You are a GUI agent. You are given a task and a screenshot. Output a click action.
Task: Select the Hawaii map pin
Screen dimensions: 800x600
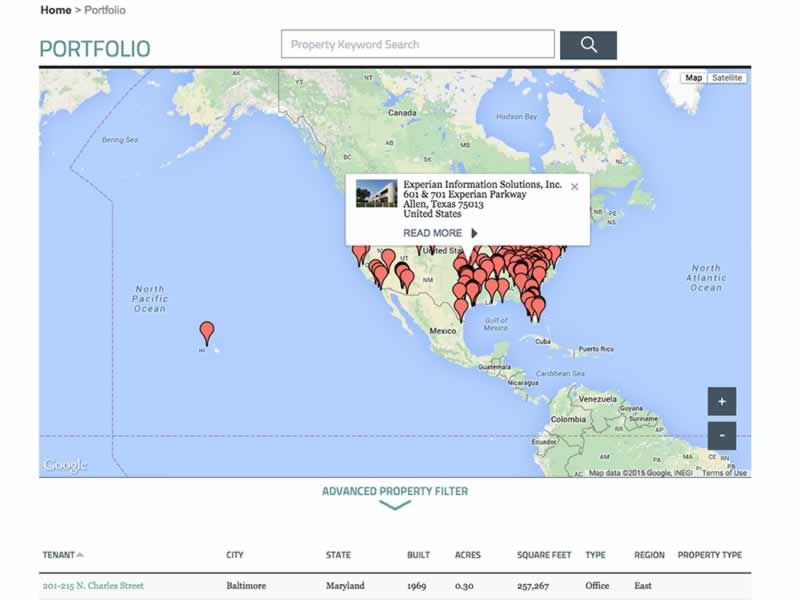point(207,333)
